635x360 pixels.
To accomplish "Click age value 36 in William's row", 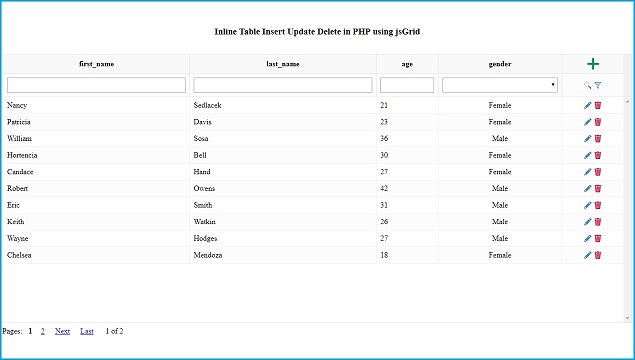I will pyautogui.click(x=384, y=138).
